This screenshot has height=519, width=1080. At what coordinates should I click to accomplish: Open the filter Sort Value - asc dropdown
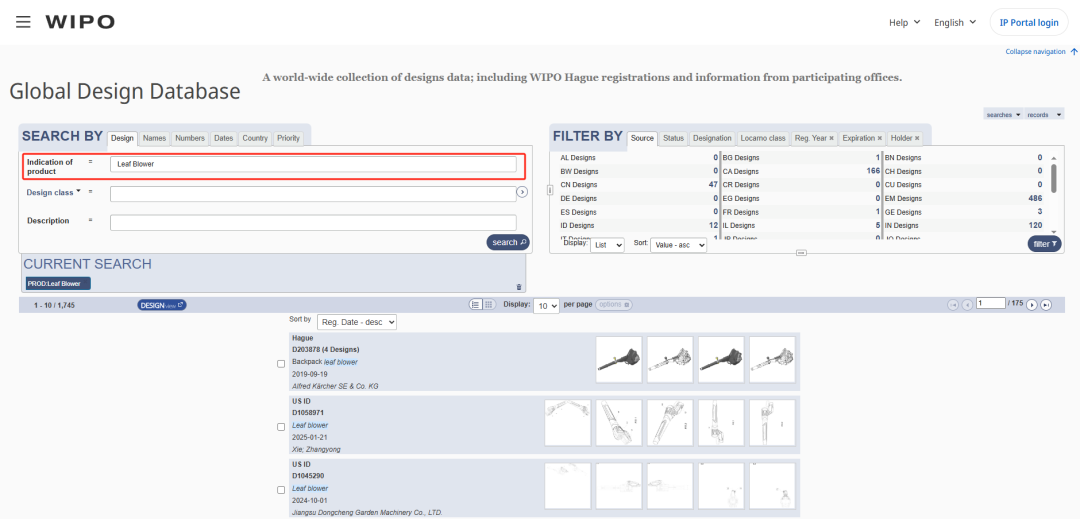(x=678, y=244)
